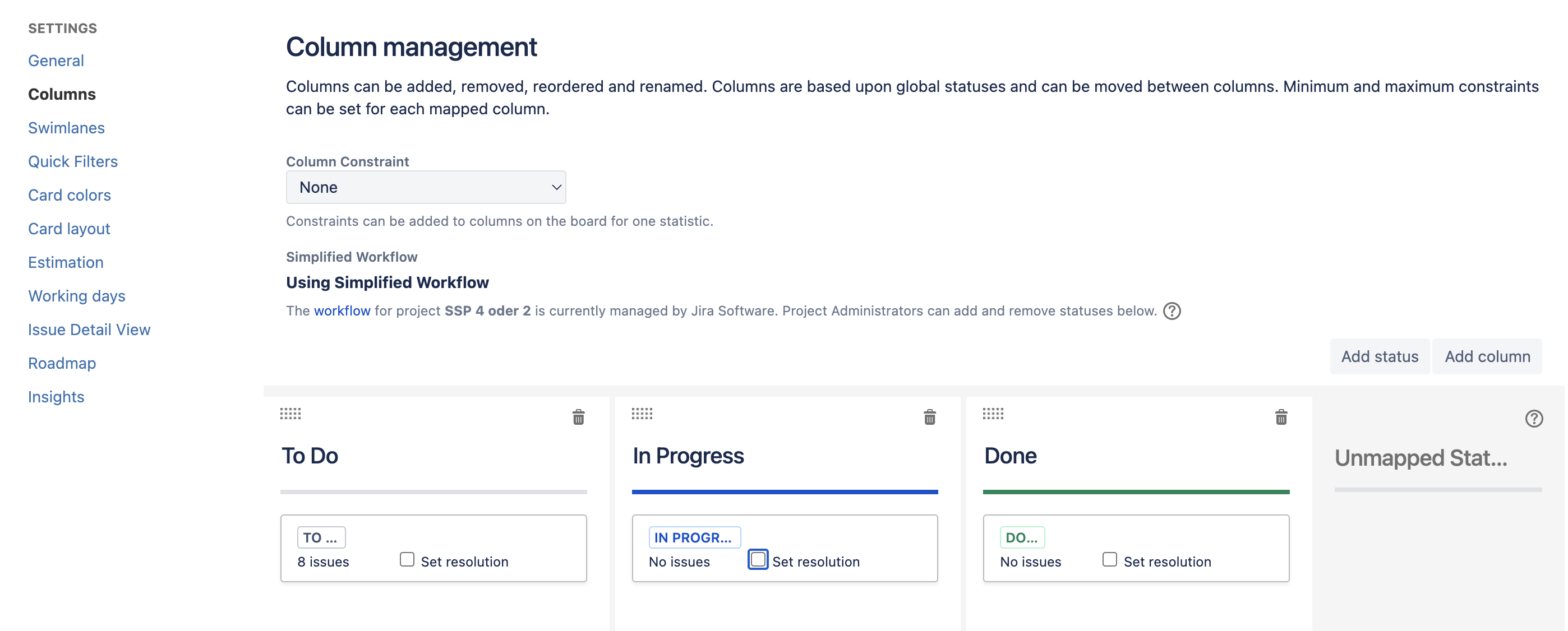The width and height of the screenshot is (1568, 631).
Task: Follow the workflow hyperlink
Action: point(342,311)
